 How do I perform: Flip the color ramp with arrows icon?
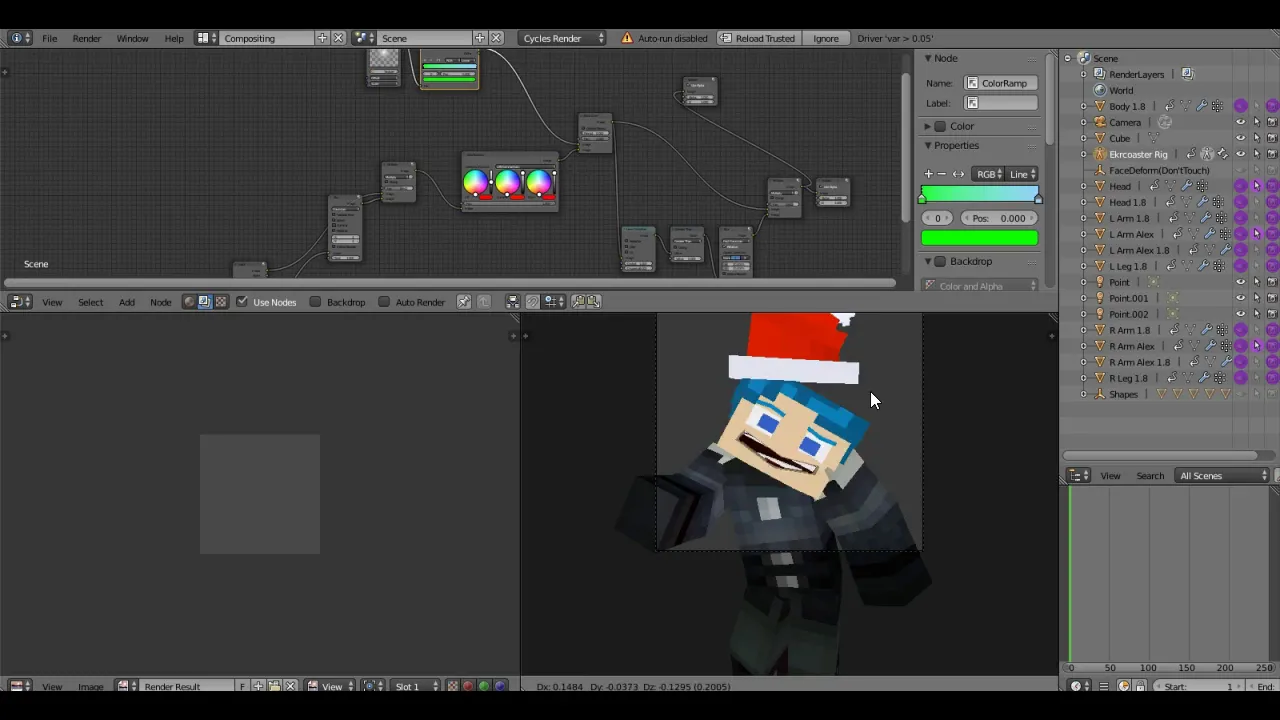(x=958, y=174)
